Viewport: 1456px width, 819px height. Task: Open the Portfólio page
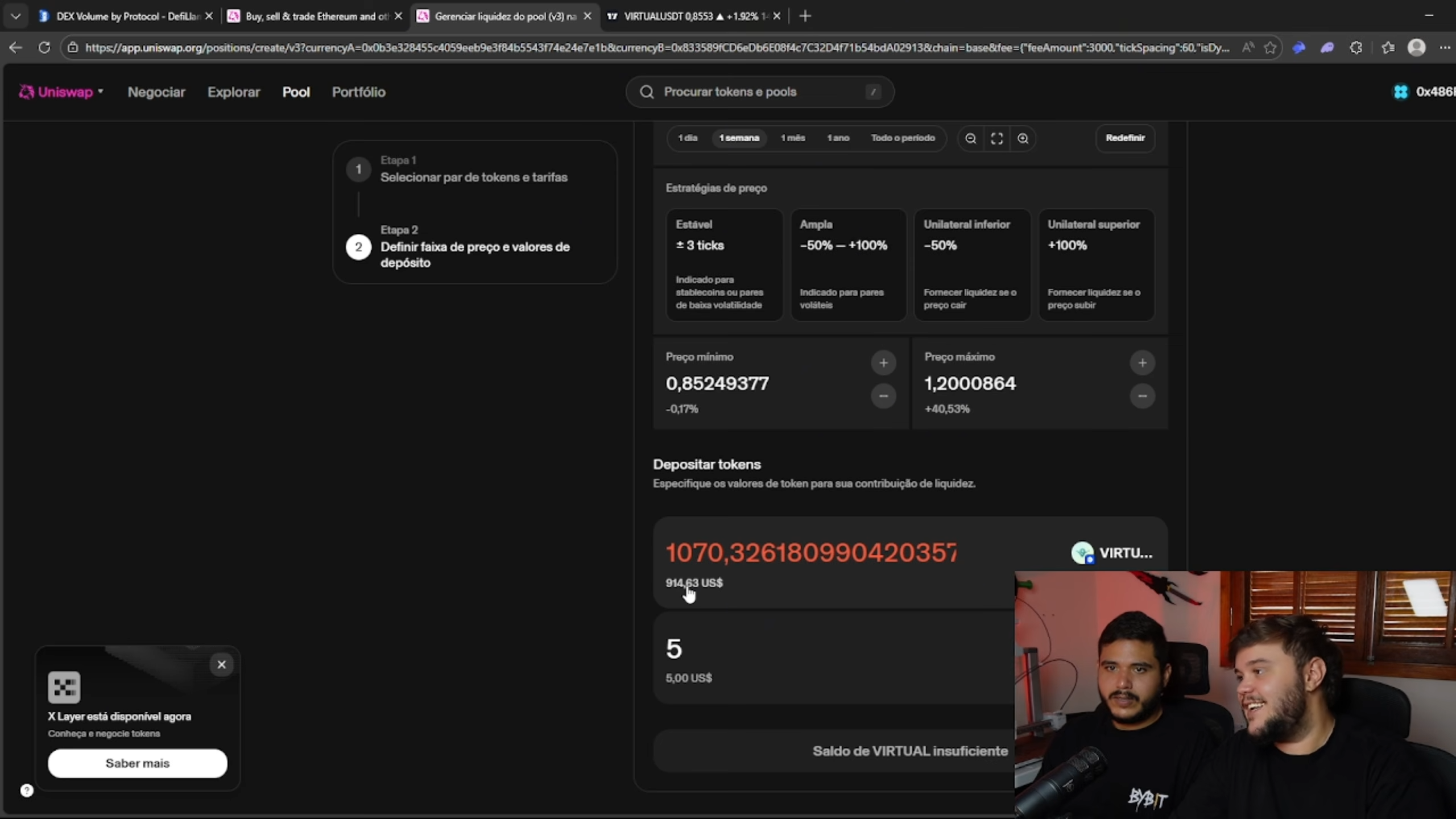click(359, 92)
